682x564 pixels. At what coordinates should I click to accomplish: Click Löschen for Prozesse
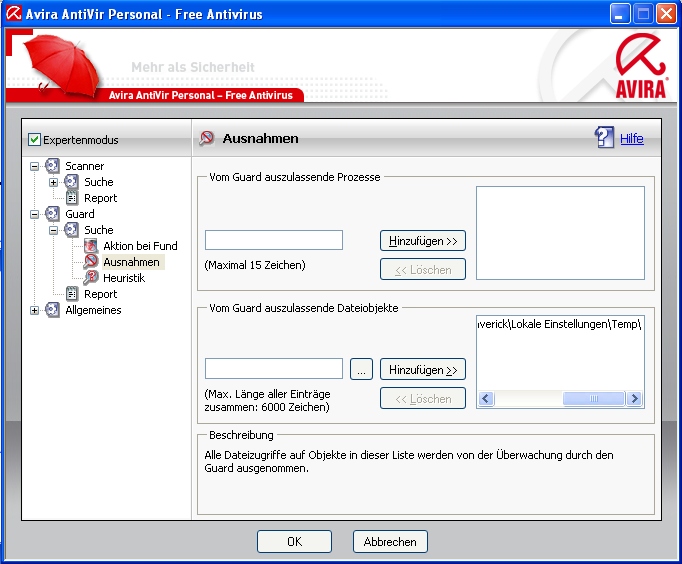[x=423, y=270]
